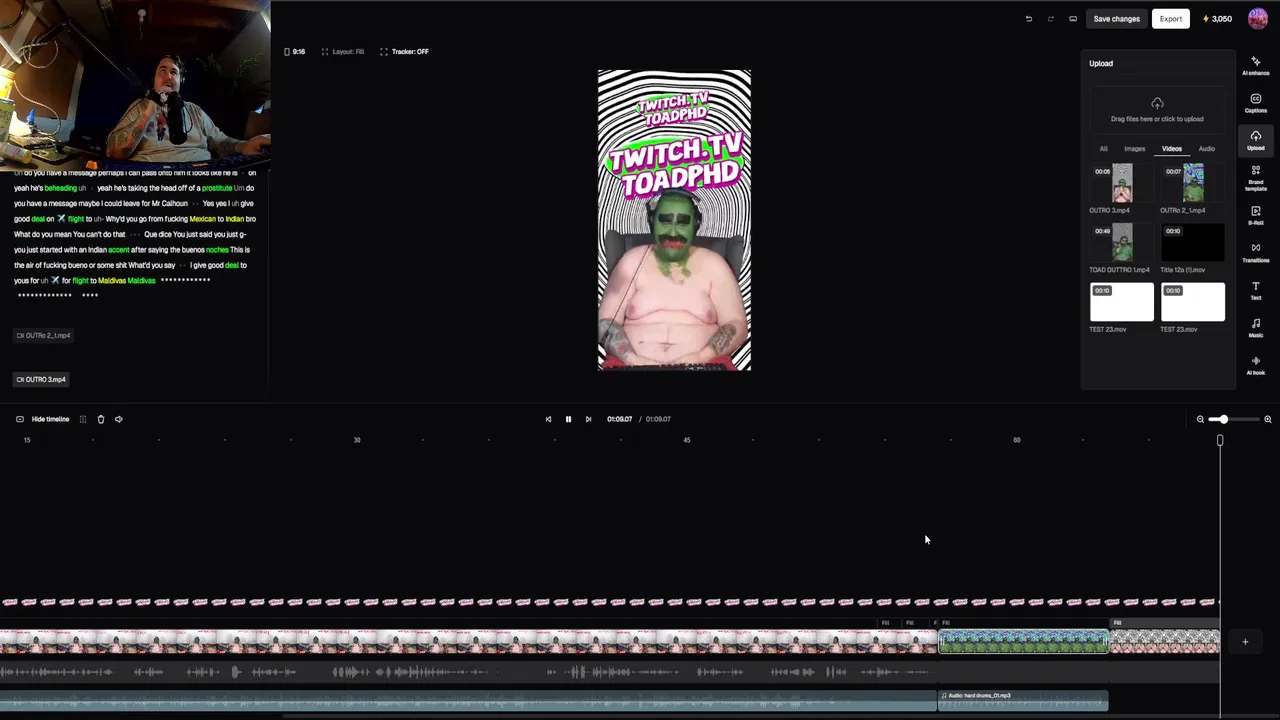
Task: Open the Brand template panel
Action: (x=1255, y=178)
